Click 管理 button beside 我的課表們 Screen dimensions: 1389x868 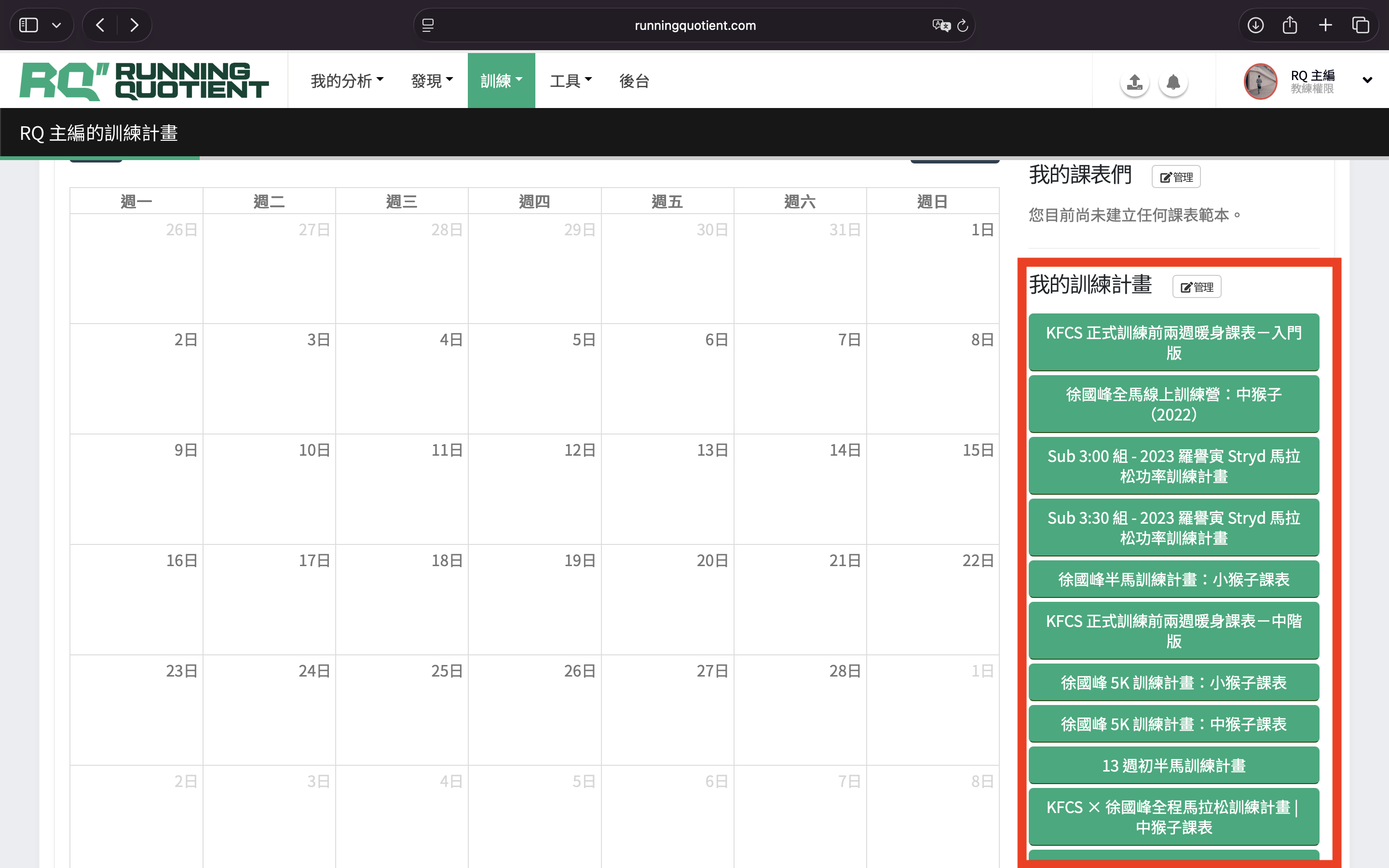pos(1175,177)
